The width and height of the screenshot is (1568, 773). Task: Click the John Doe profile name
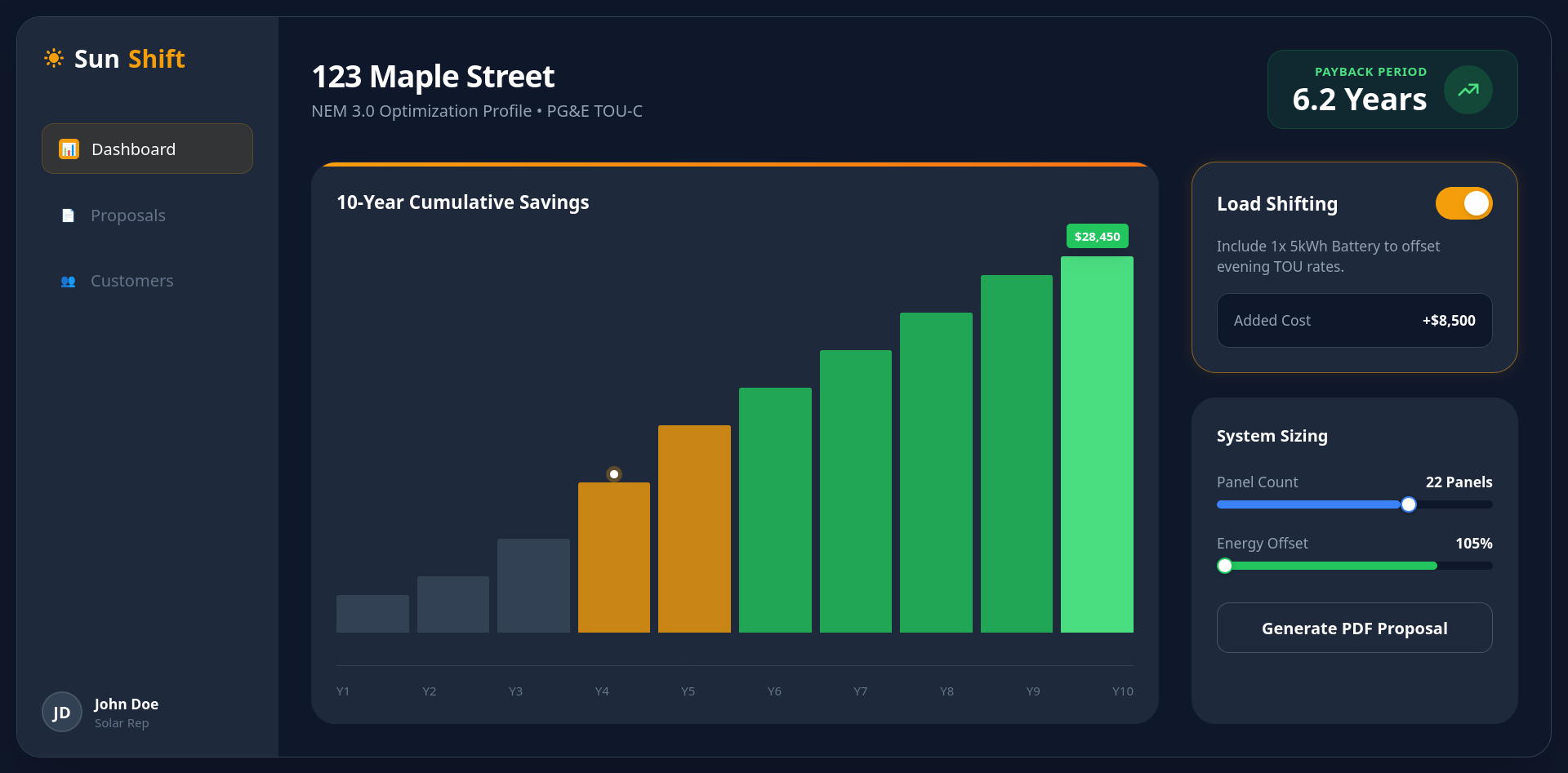(126, 704)
